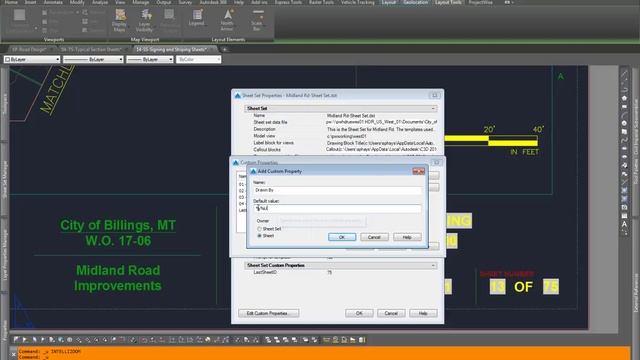Collapse the Sheet Set properties section

(x=433, y=109)
